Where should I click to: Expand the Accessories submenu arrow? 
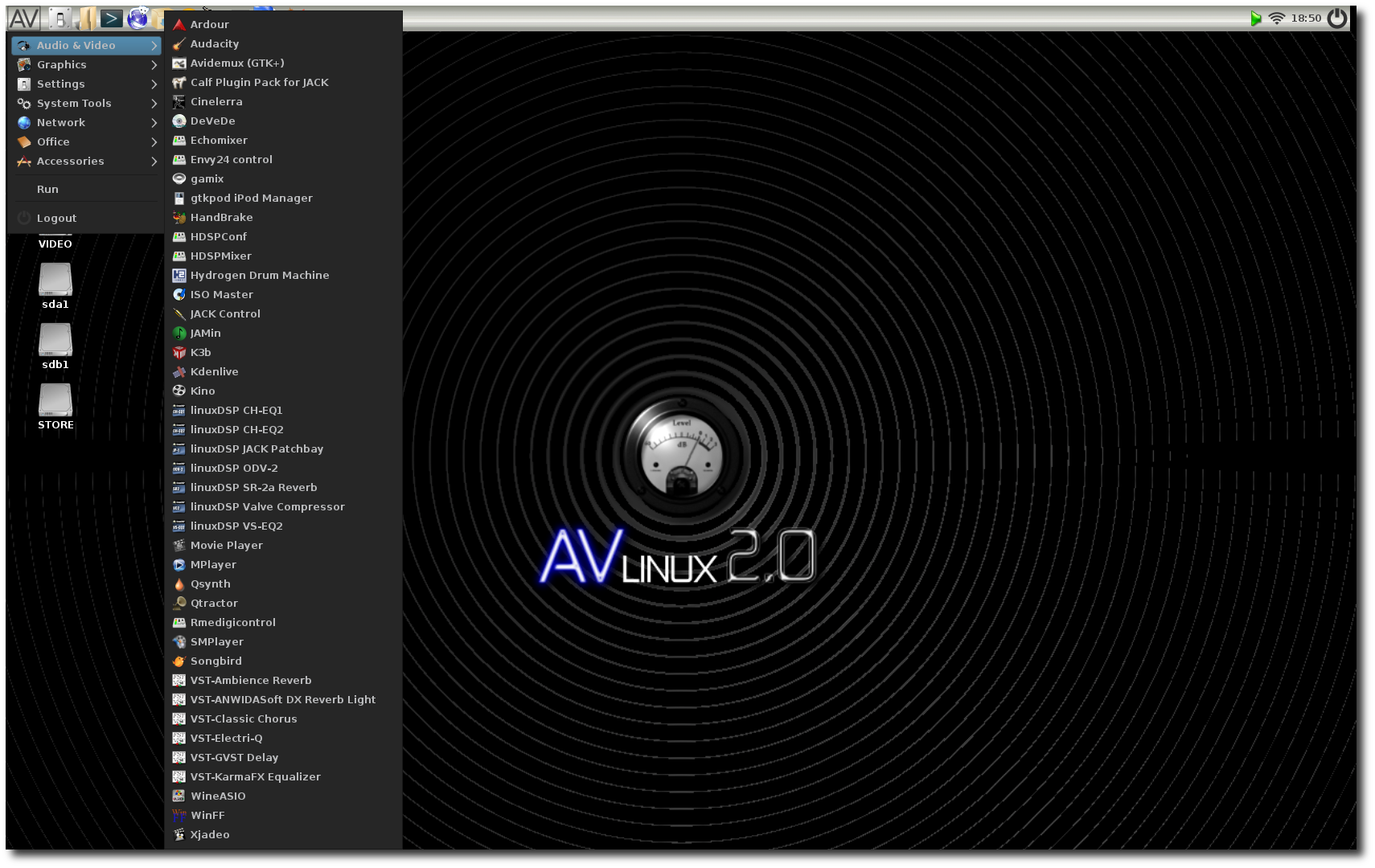point(154,162)
